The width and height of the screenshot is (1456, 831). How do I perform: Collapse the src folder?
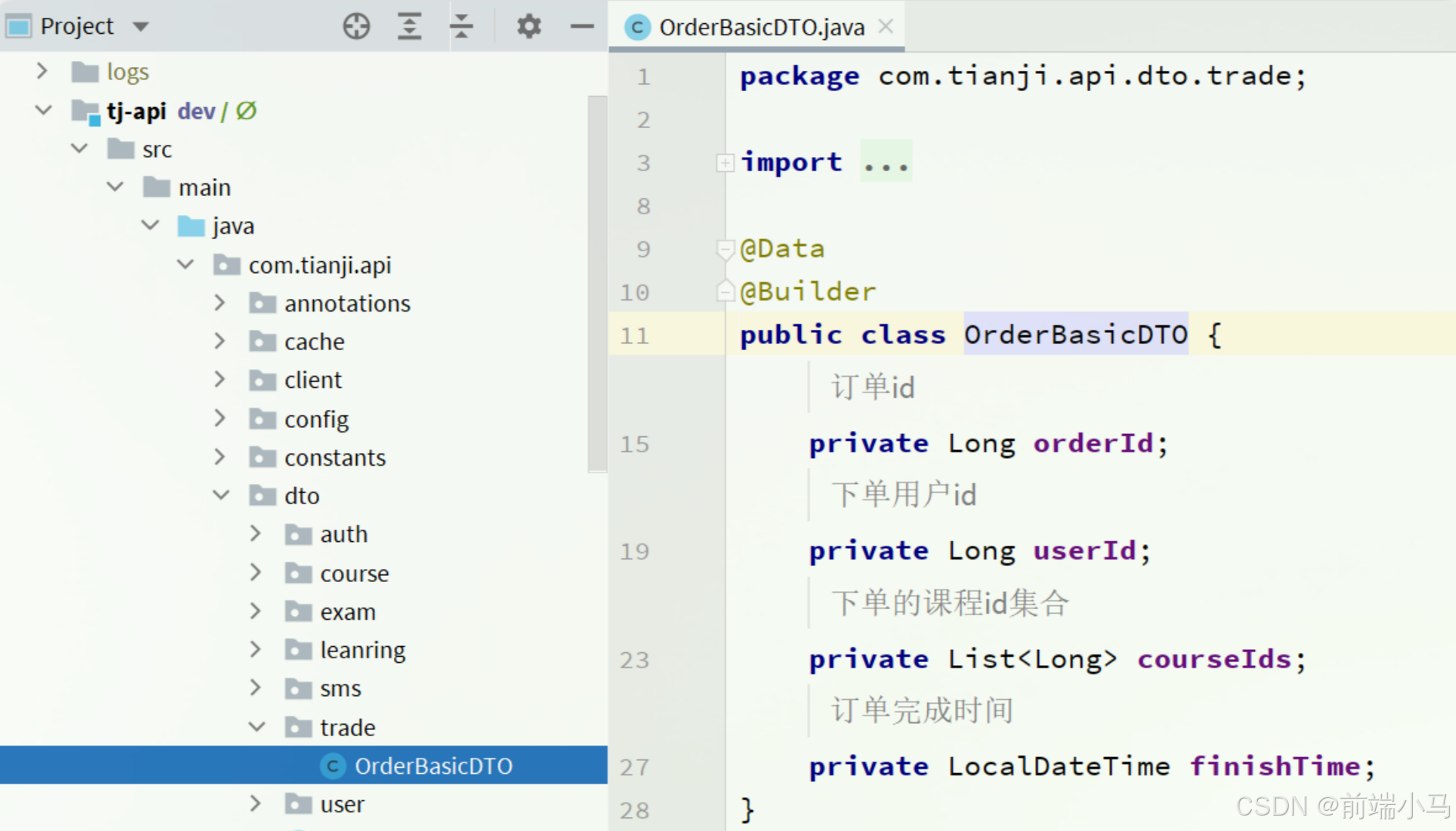click(79, 148)
